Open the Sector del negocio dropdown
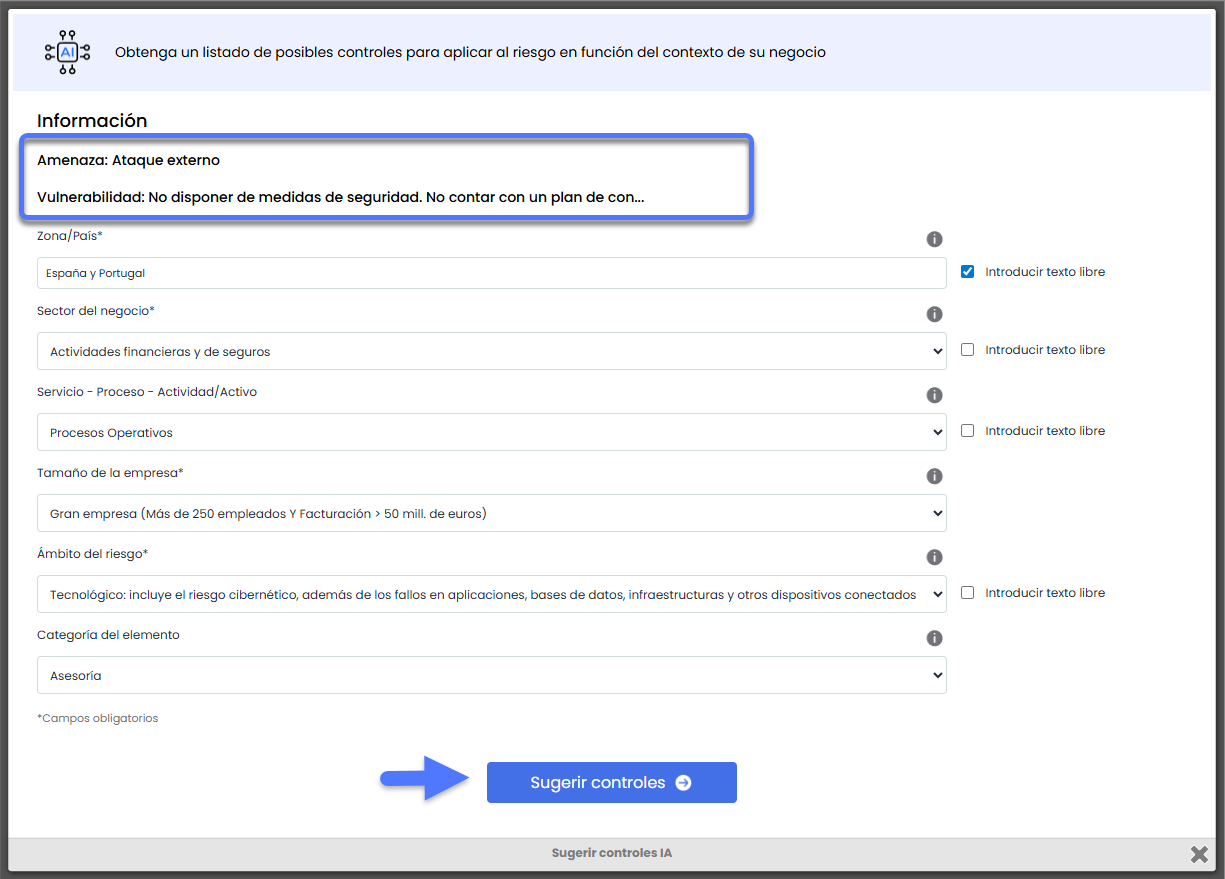1225x879 pixels. point(491,351)
